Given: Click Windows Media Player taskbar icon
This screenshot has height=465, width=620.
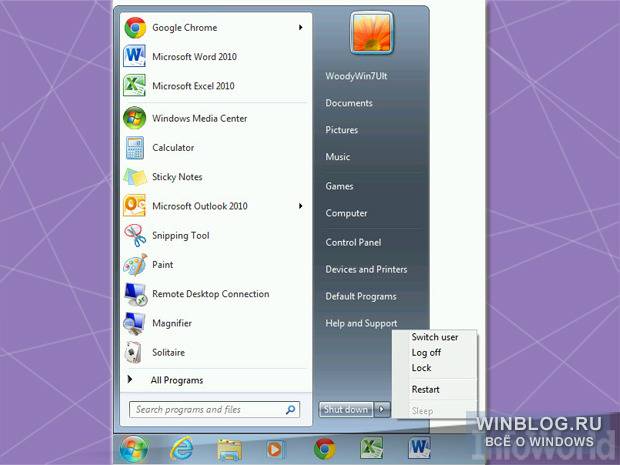Looking at the screenshot, I should [x=274, y=450].
